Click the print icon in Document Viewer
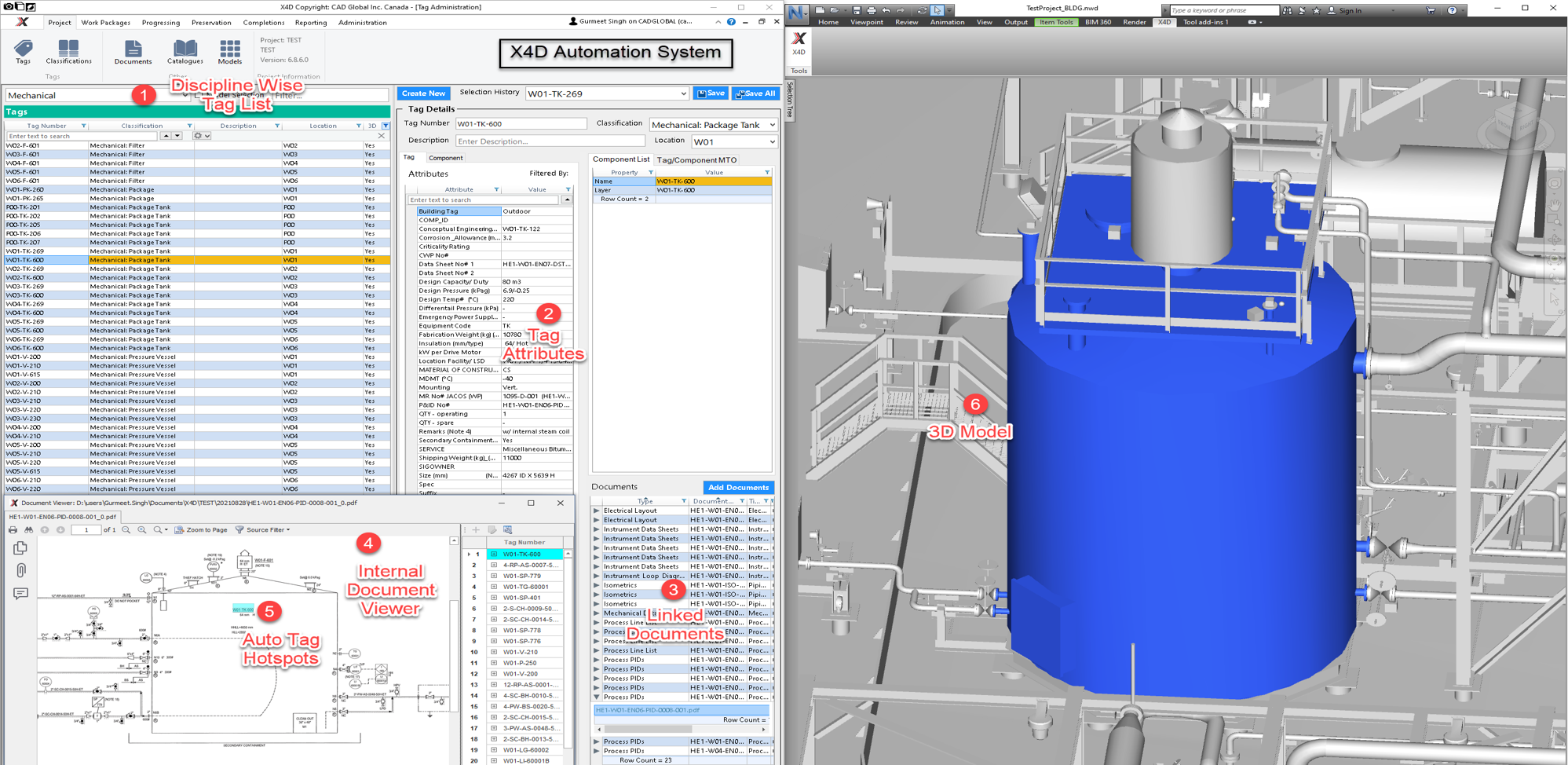 tap(13, 530)
